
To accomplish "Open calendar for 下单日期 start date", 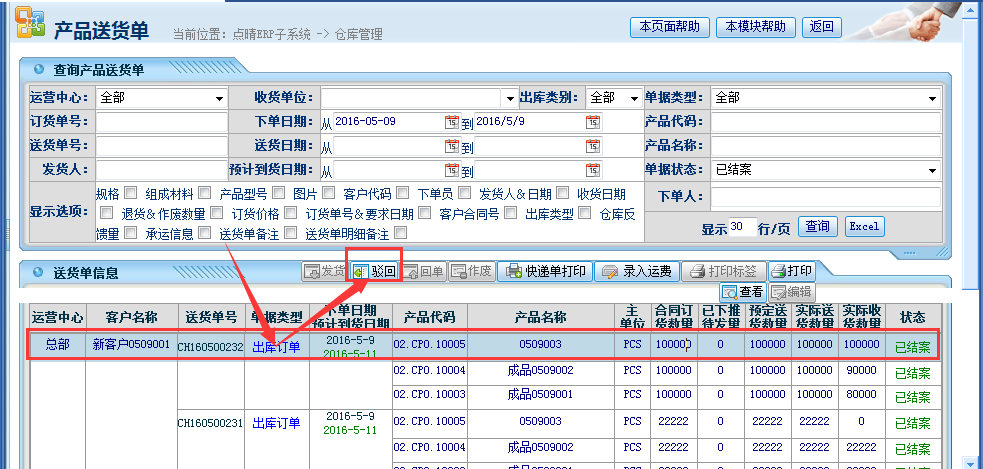I will click(x=451, y=122).
